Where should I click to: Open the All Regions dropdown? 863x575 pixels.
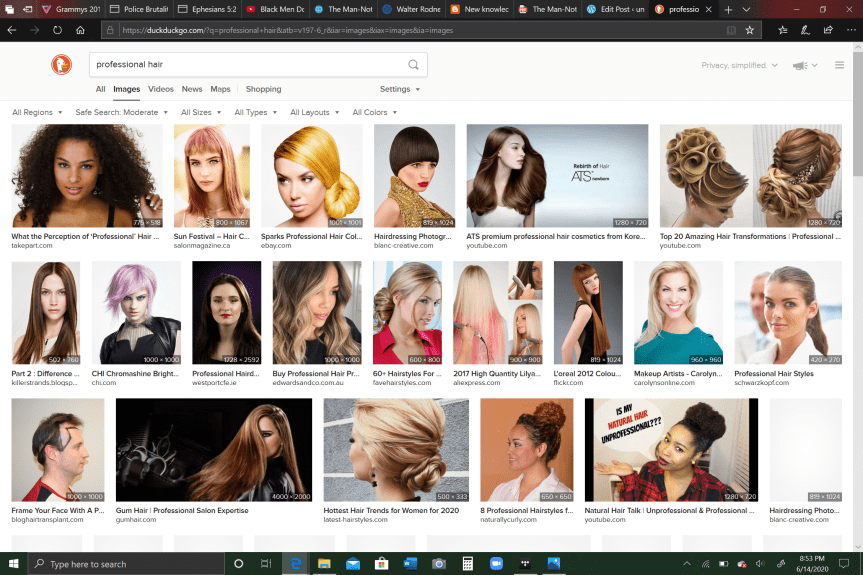(37, 113)
